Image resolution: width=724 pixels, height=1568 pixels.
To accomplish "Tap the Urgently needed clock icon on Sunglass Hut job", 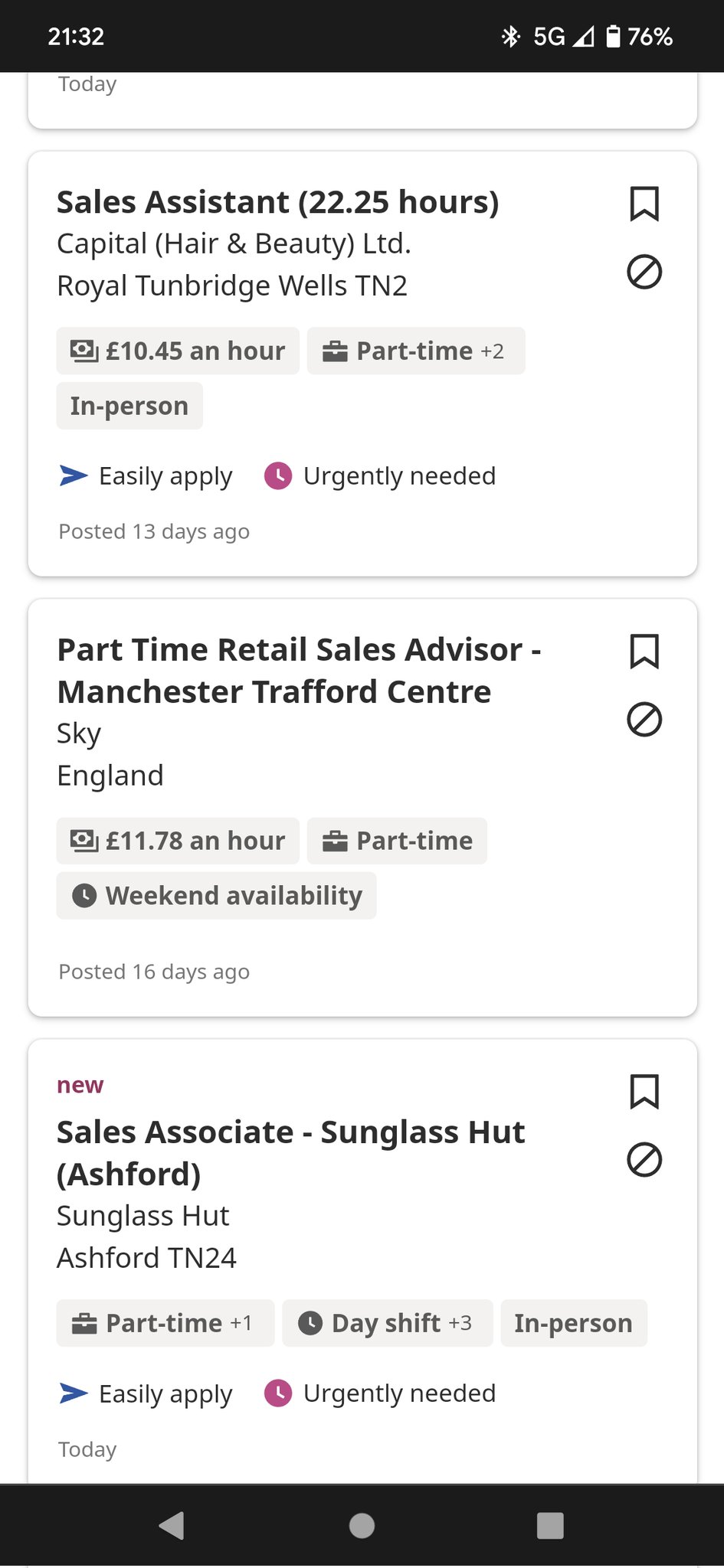I will pyautogui.click(x=278, y=1393).
